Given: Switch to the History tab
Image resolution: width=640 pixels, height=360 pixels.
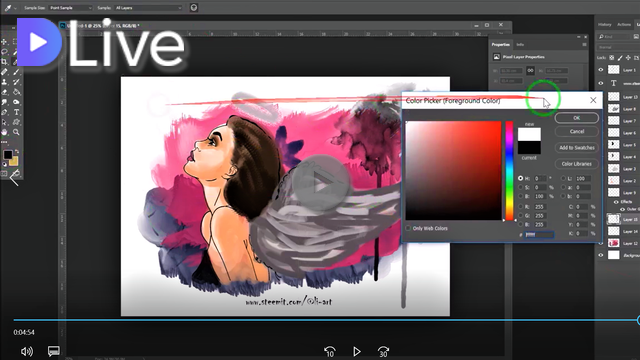Looking at the screenshot, I should (604, 25).
